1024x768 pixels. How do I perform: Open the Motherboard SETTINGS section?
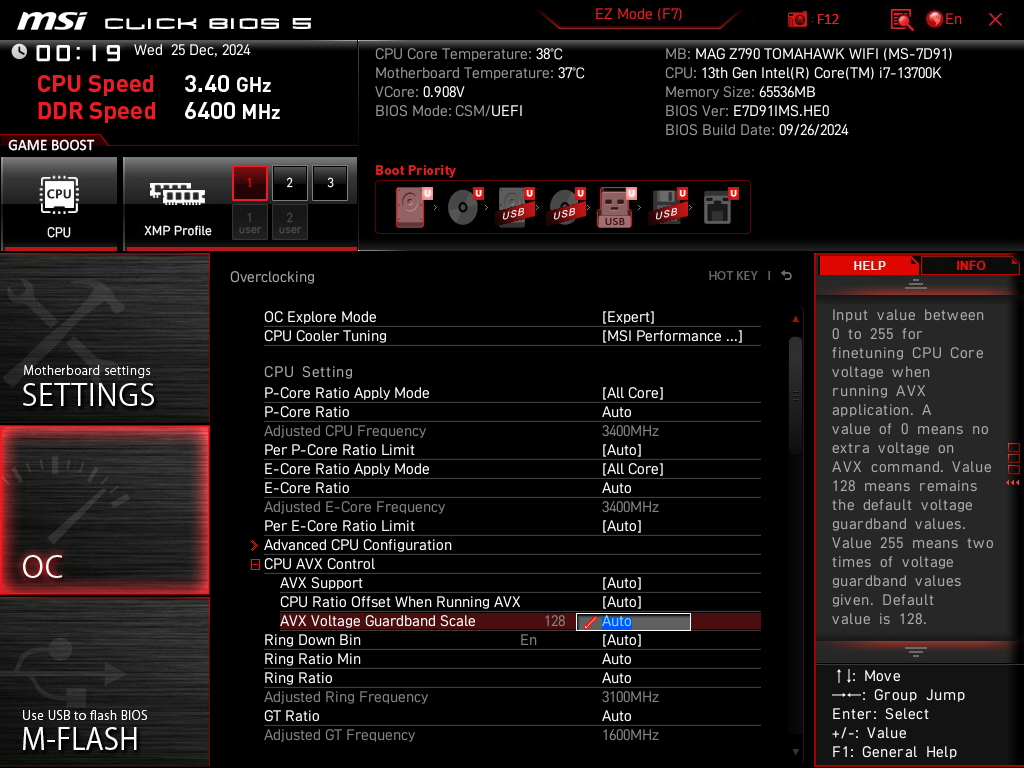[x=104, y=338]
